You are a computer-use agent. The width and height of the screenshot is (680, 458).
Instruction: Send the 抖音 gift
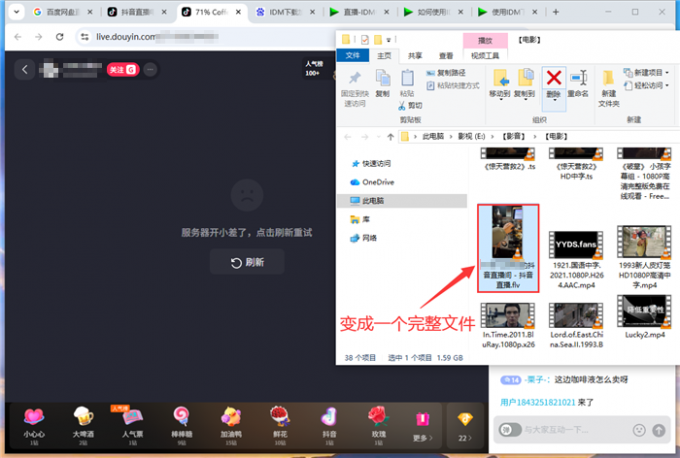pos(329,425)
